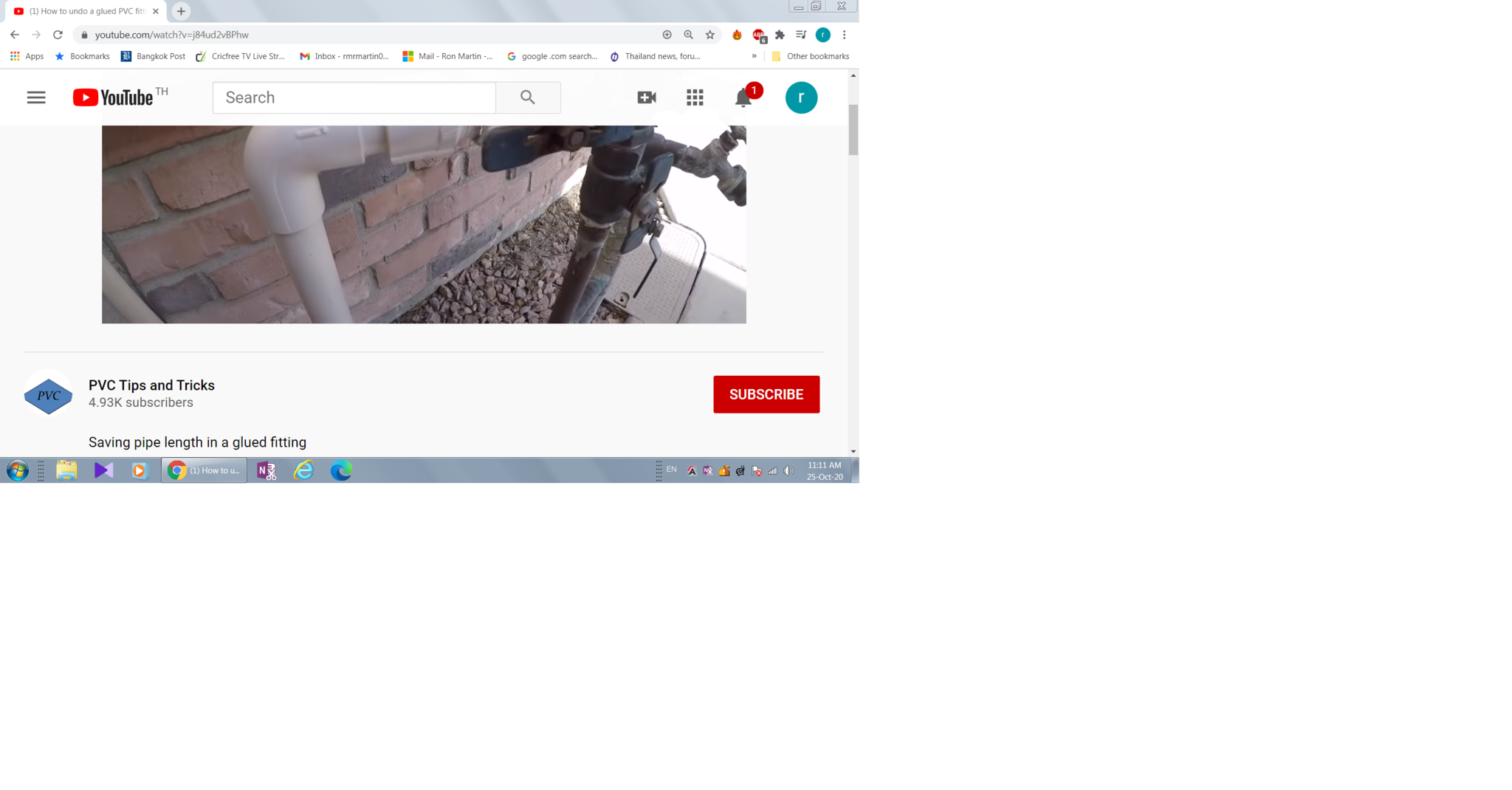Open the network signal tray icon
1512x790 pixels.
pos(773,471)
